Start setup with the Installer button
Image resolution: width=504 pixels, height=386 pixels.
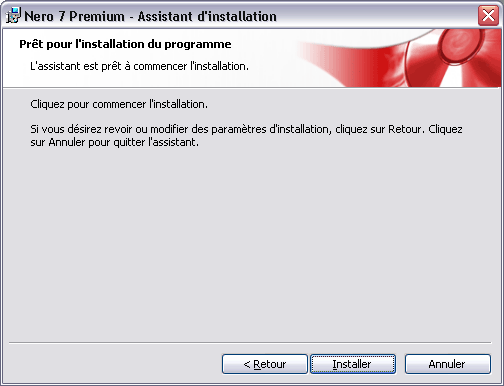pyautogui.click(x=353, y=364)
